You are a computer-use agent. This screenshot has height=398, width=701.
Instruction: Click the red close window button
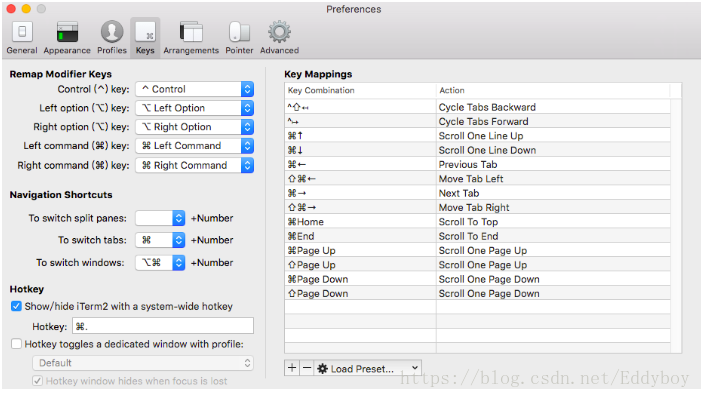click(11, 9)
